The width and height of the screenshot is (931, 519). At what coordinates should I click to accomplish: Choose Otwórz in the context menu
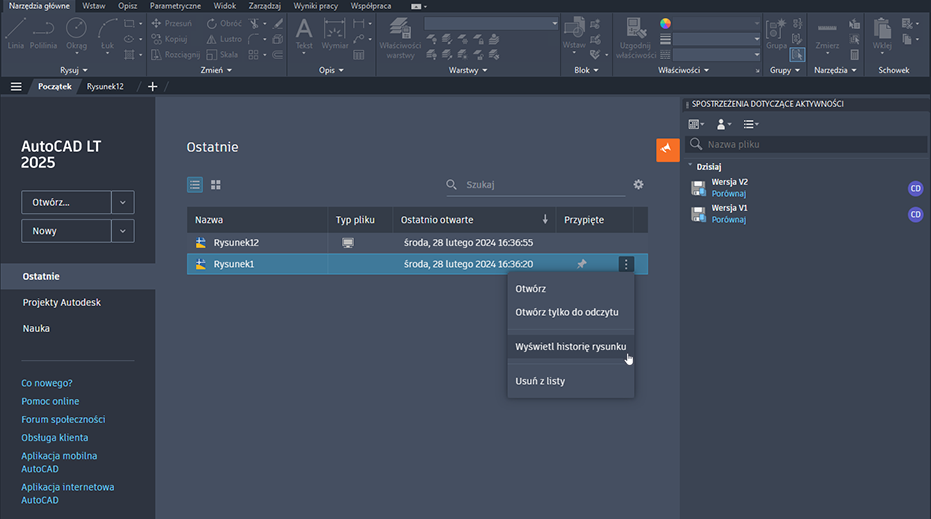[531, 289]
